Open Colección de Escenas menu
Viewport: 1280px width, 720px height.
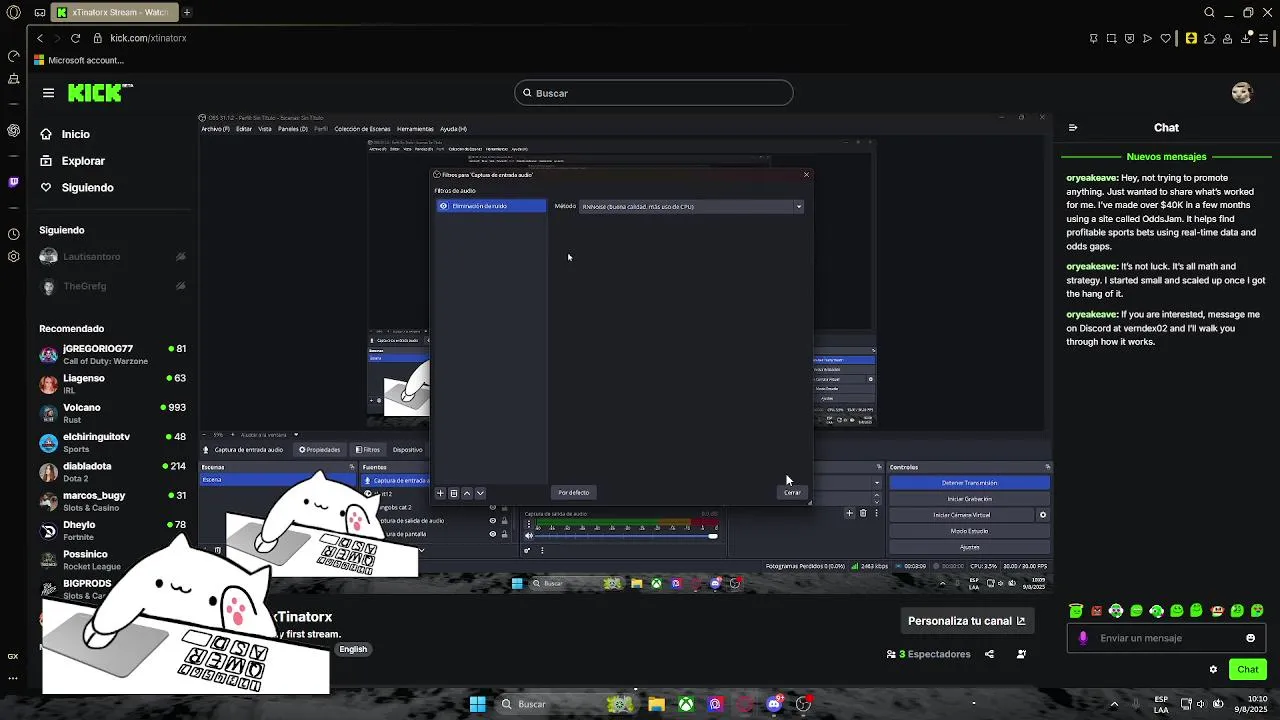(362, 129)
